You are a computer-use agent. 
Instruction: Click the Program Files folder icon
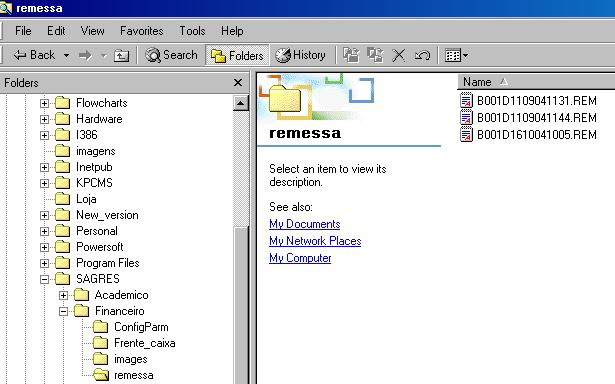point(62,263)
